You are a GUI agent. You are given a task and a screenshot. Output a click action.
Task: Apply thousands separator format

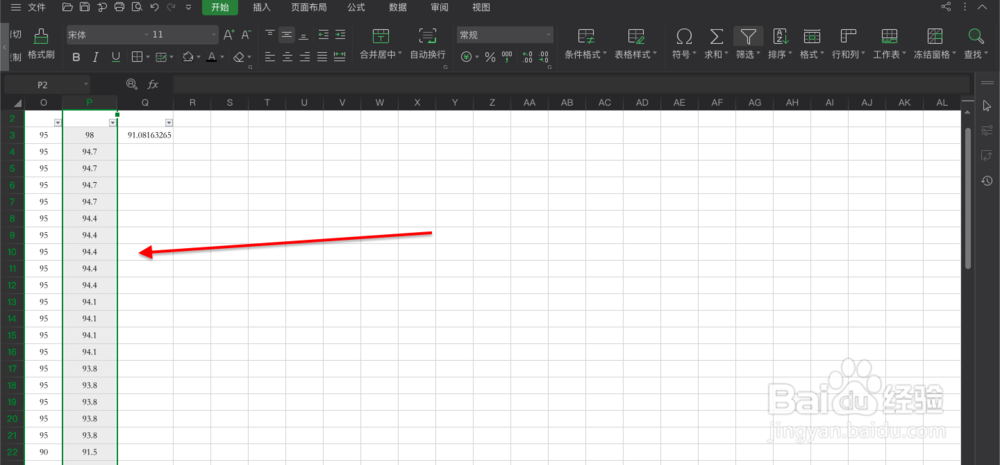[508, 57]
